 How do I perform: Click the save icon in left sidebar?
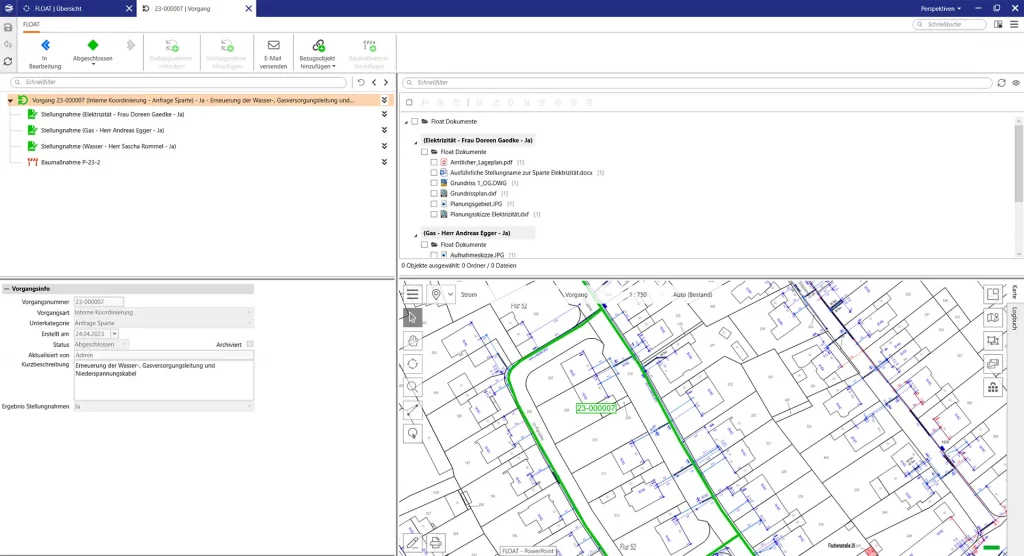click(x=8, y=27)
